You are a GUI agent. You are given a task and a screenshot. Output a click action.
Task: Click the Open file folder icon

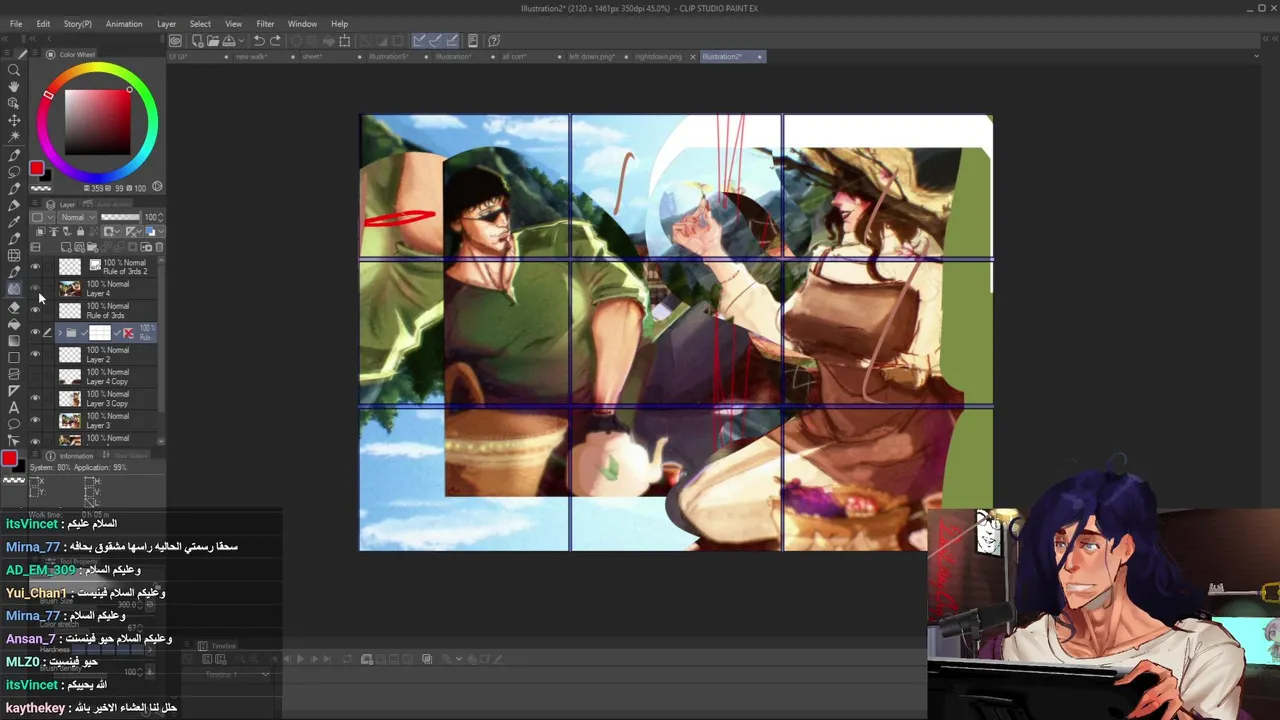(214, 41)
